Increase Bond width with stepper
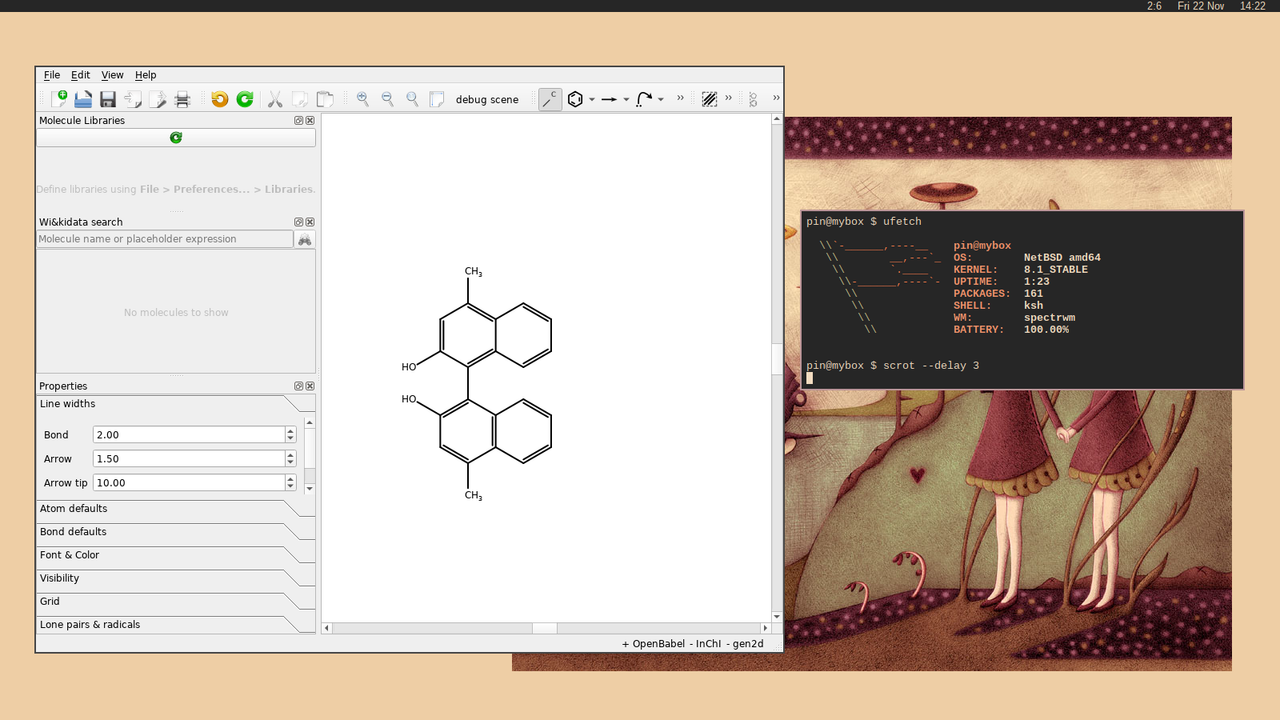This screenshot has width=1280, height=720. [x=290, y=431]
